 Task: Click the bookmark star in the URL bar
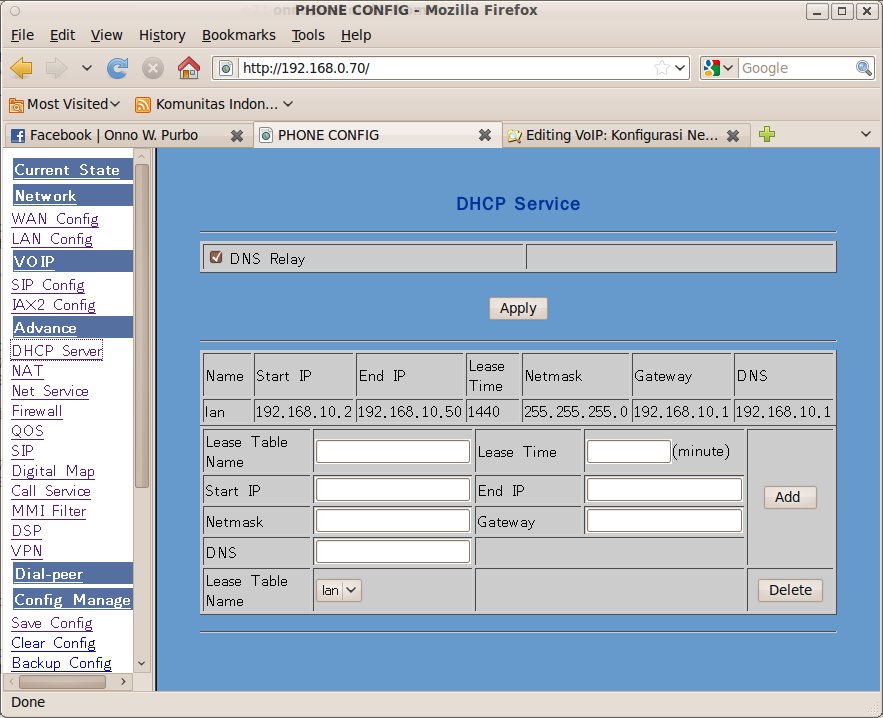tap(661, 68)
